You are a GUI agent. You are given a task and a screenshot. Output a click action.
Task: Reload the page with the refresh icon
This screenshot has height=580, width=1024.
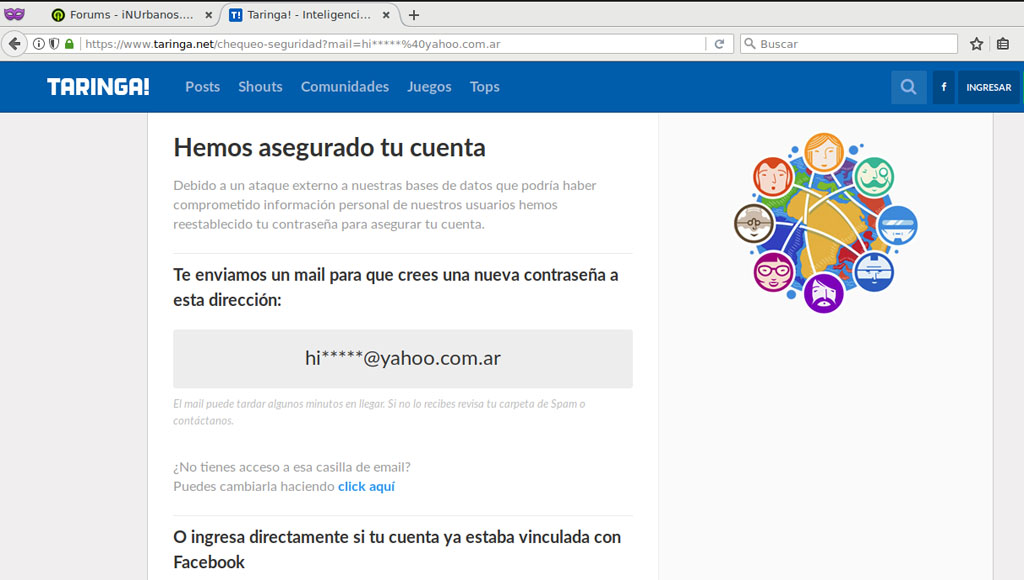pyautogui.click(x=720, y=43)
